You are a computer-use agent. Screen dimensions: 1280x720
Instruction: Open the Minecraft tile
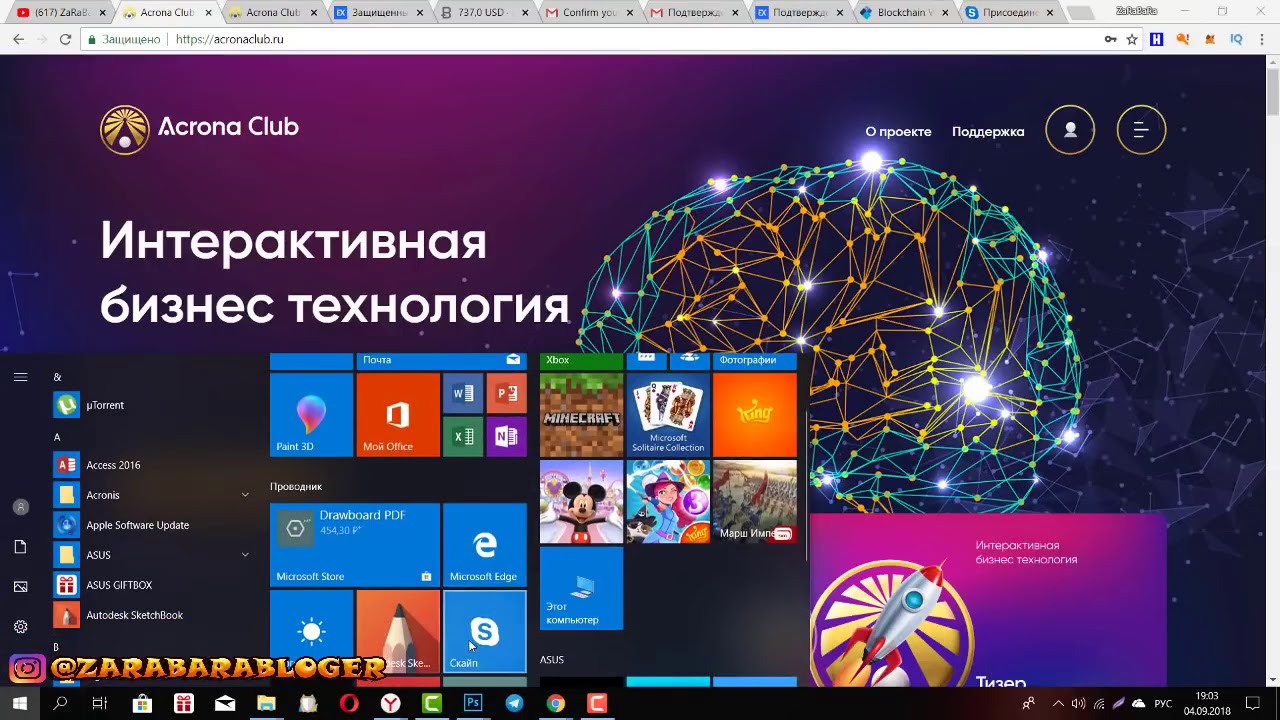click(581, 415)
